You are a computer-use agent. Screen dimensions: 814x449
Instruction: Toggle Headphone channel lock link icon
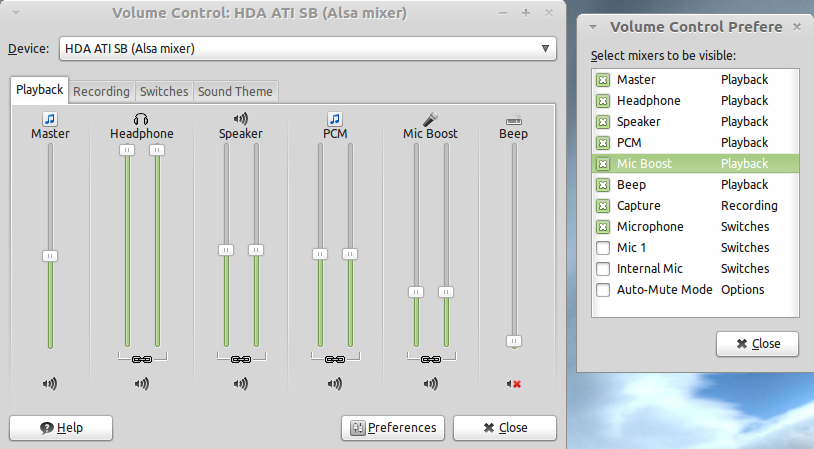(x=141, y=358)
